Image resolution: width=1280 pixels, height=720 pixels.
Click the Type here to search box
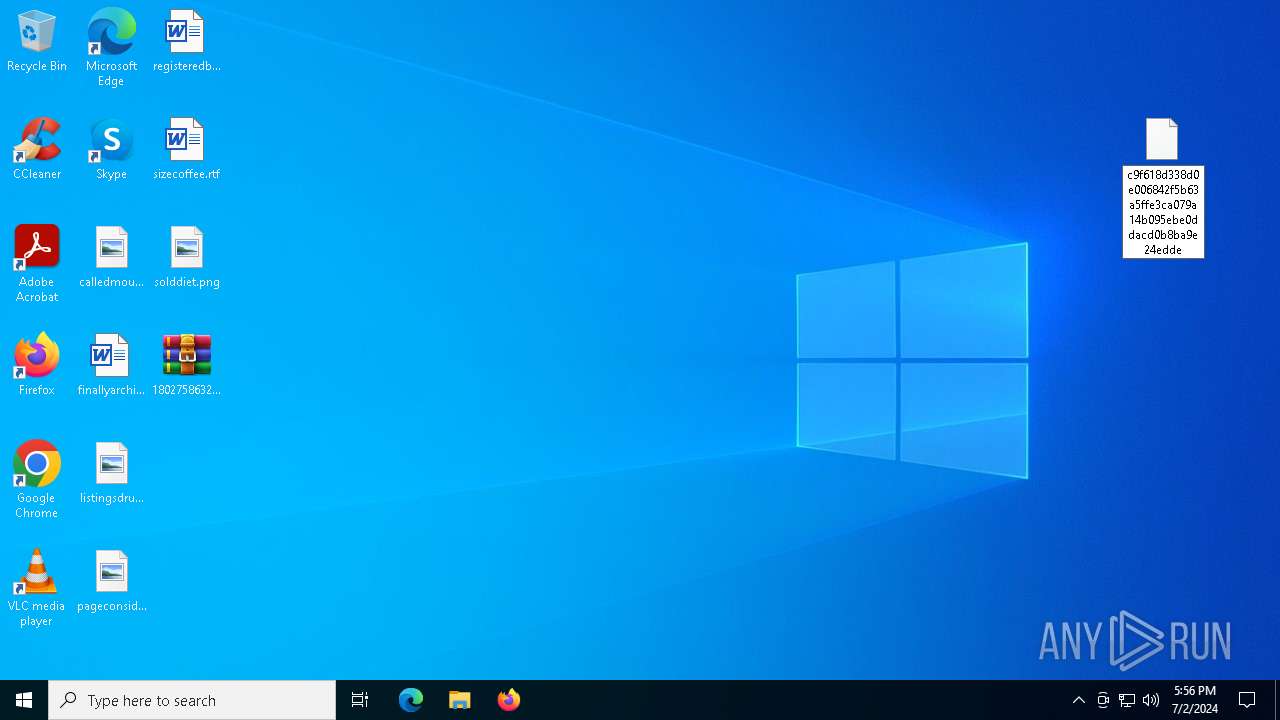click(192, 700)
